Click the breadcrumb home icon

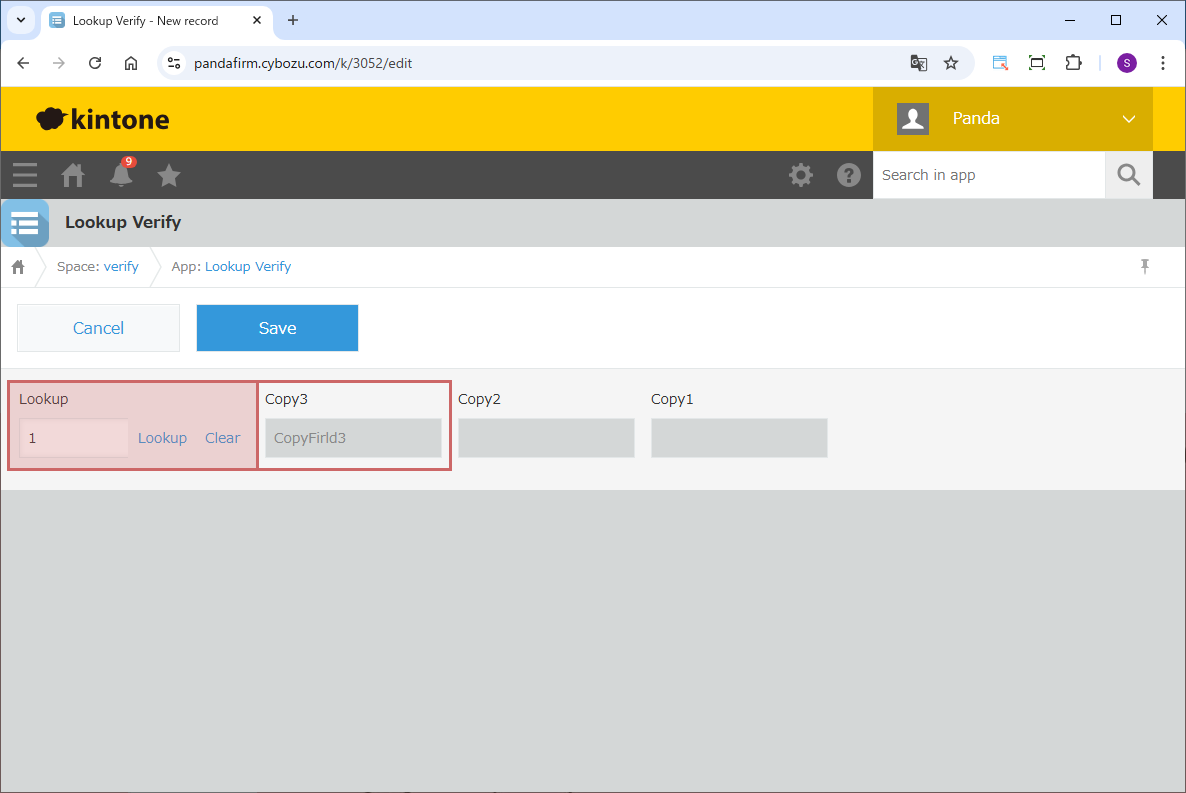click(18, 267)
